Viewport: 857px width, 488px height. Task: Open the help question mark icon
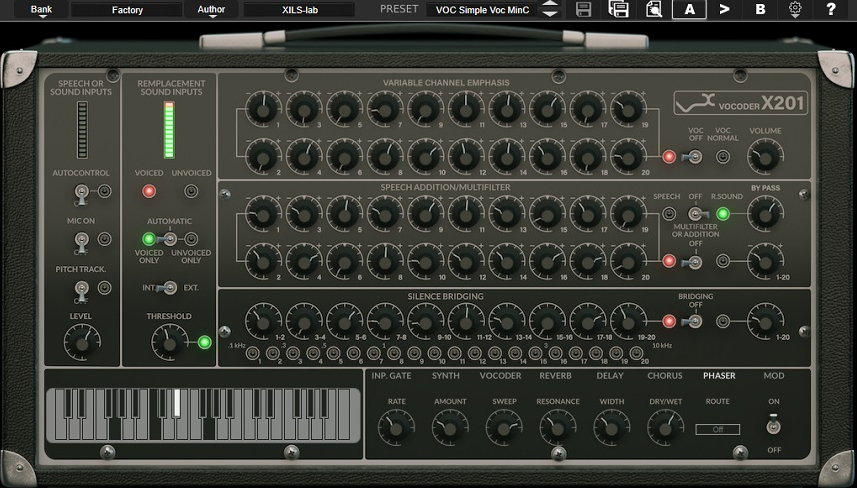click(831, 9)
